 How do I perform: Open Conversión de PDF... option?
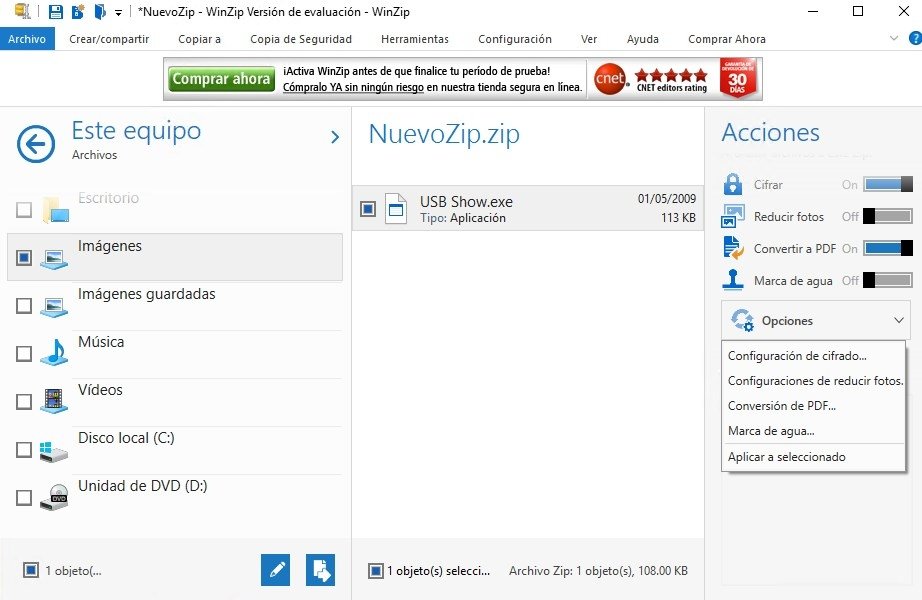pyautogui.click(x=781, y=406)
